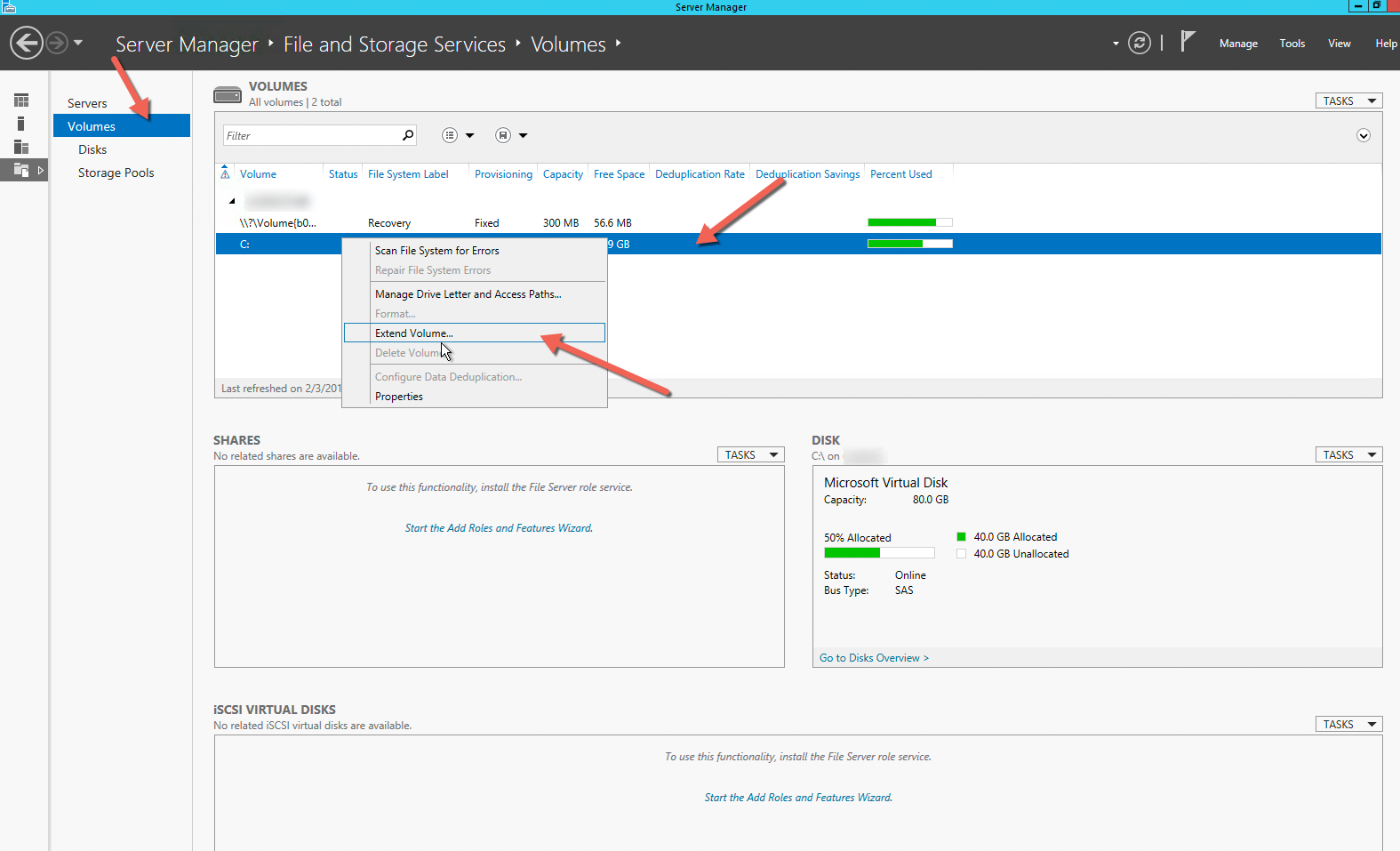Expand saved queries dropdown arrow

[524, 136]
